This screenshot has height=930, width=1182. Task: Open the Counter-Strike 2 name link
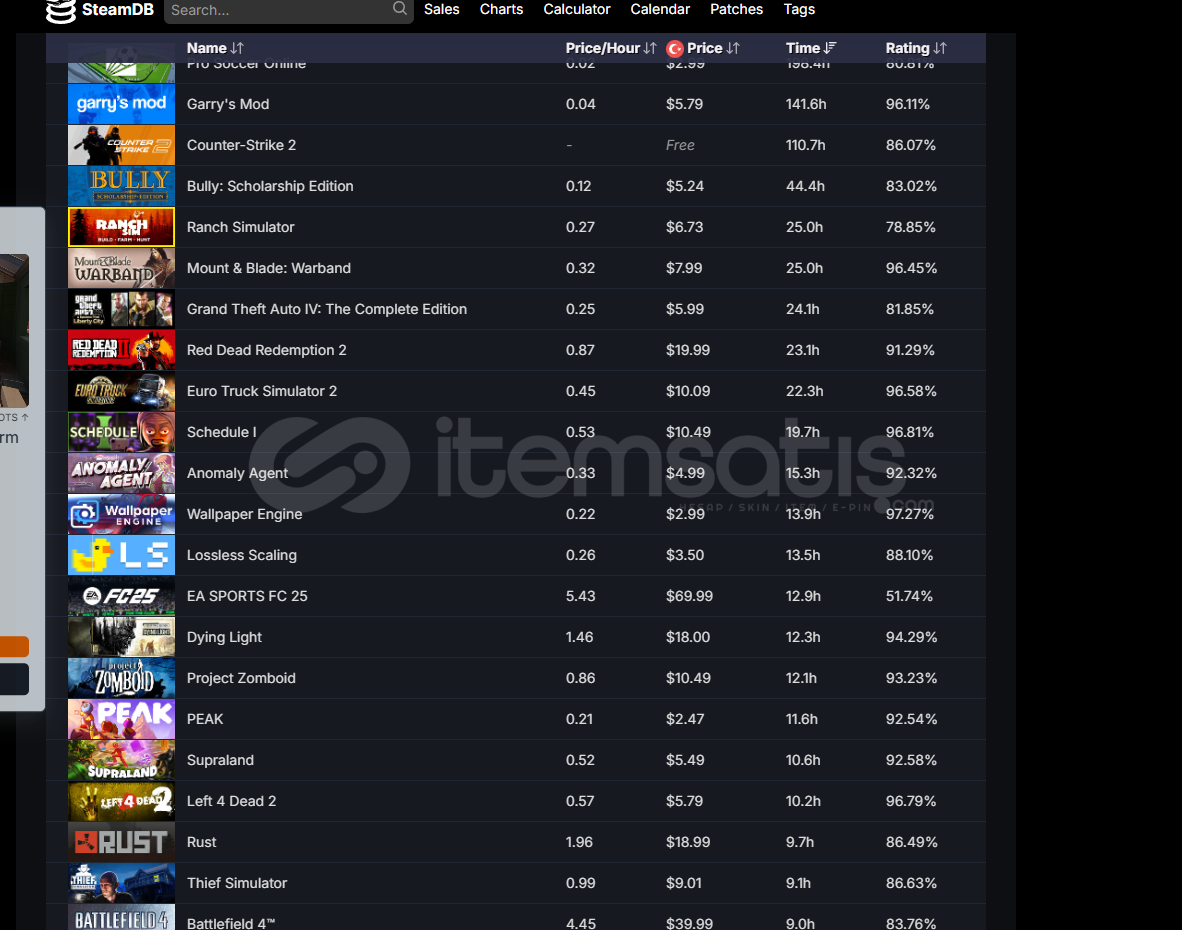pos(241,145)
